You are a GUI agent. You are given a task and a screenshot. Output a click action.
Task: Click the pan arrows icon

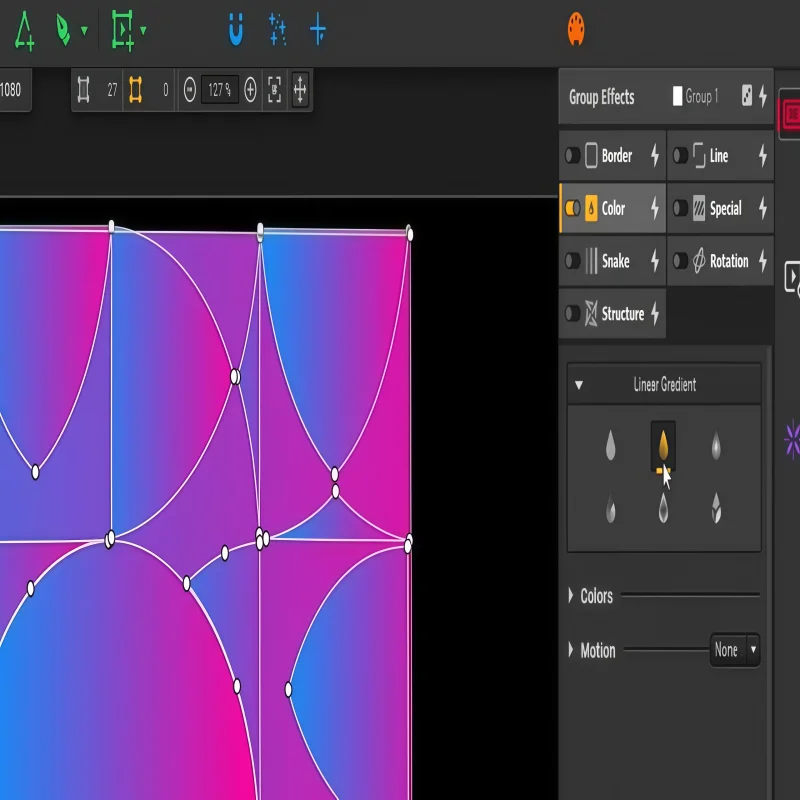coord(300,90)
